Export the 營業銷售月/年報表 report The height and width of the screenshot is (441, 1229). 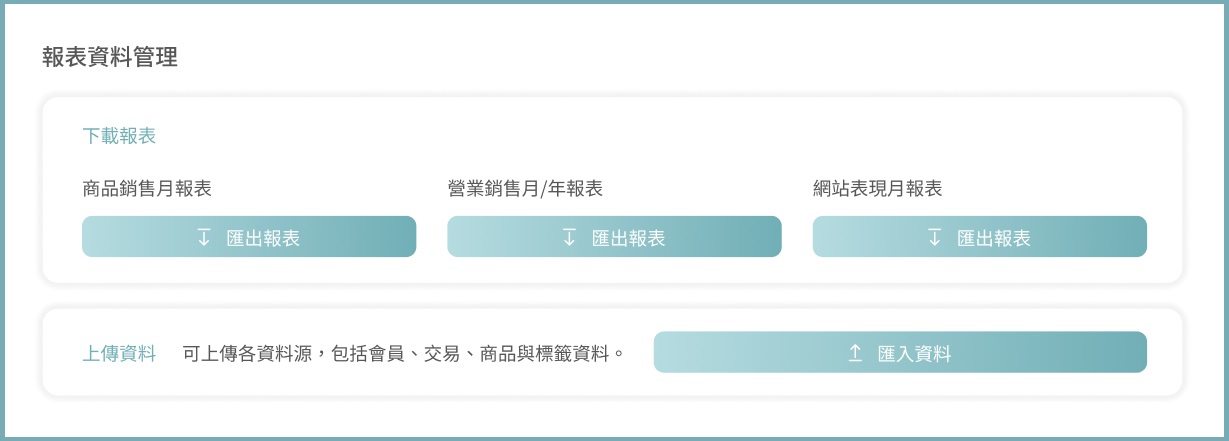[x=614, y=237]
